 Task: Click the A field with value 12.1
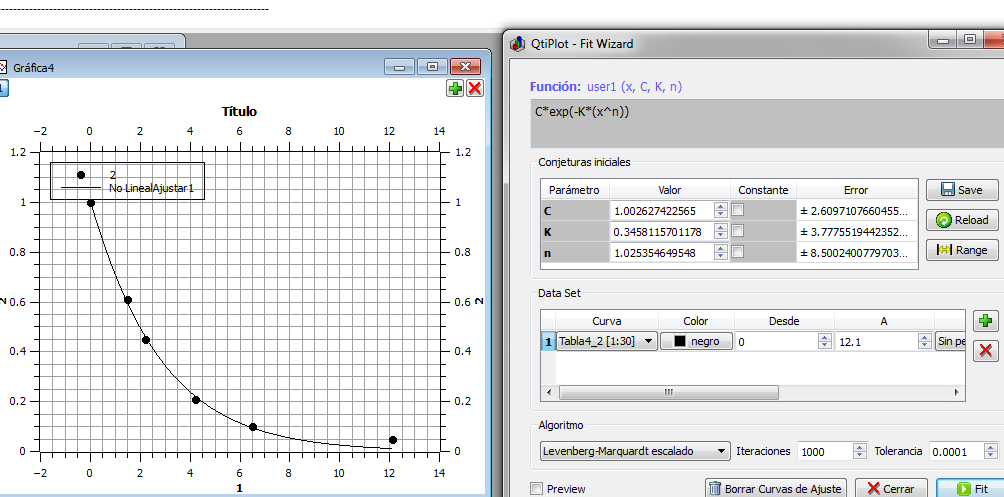877,341
